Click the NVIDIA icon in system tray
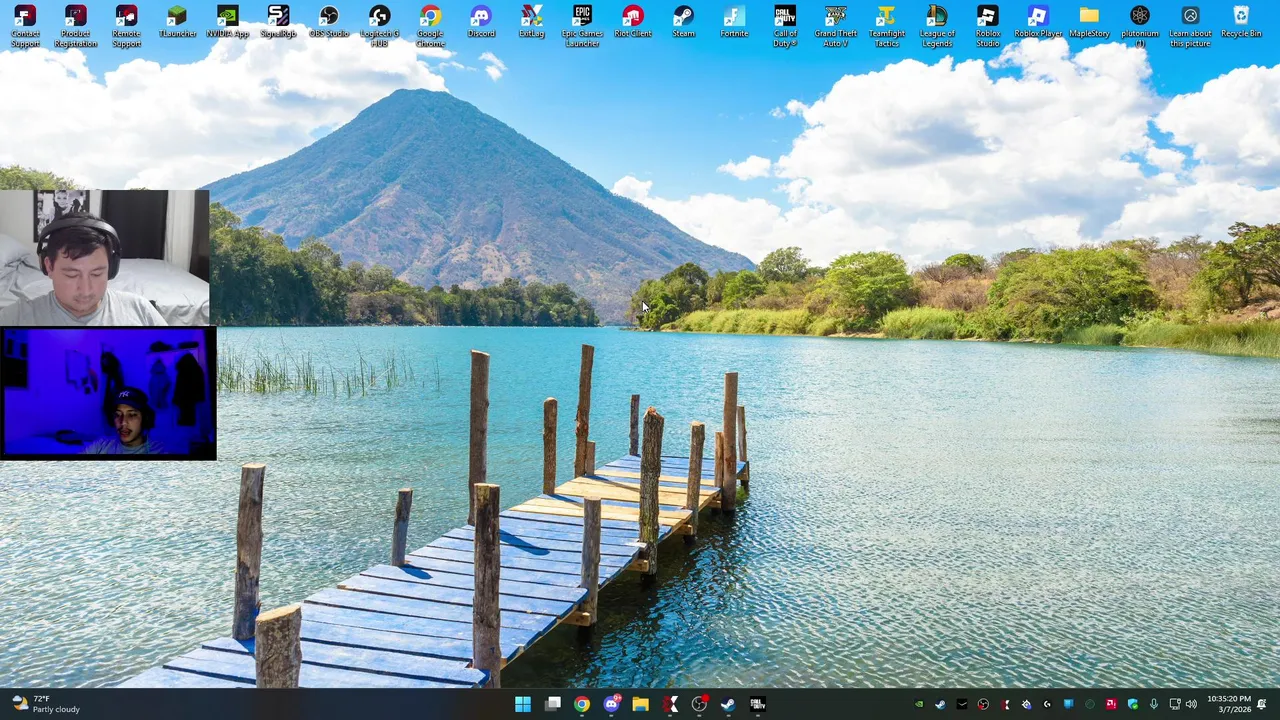Image resolution: width=1280 pixels, height=720 pixels. point(919,704)
